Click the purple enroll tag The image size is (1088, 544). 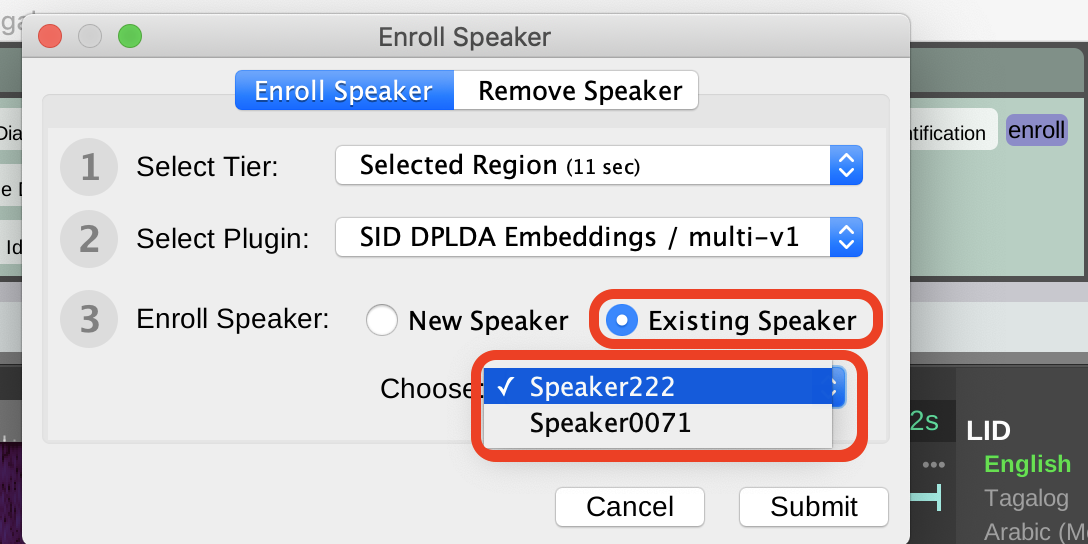pos(1036,131)
